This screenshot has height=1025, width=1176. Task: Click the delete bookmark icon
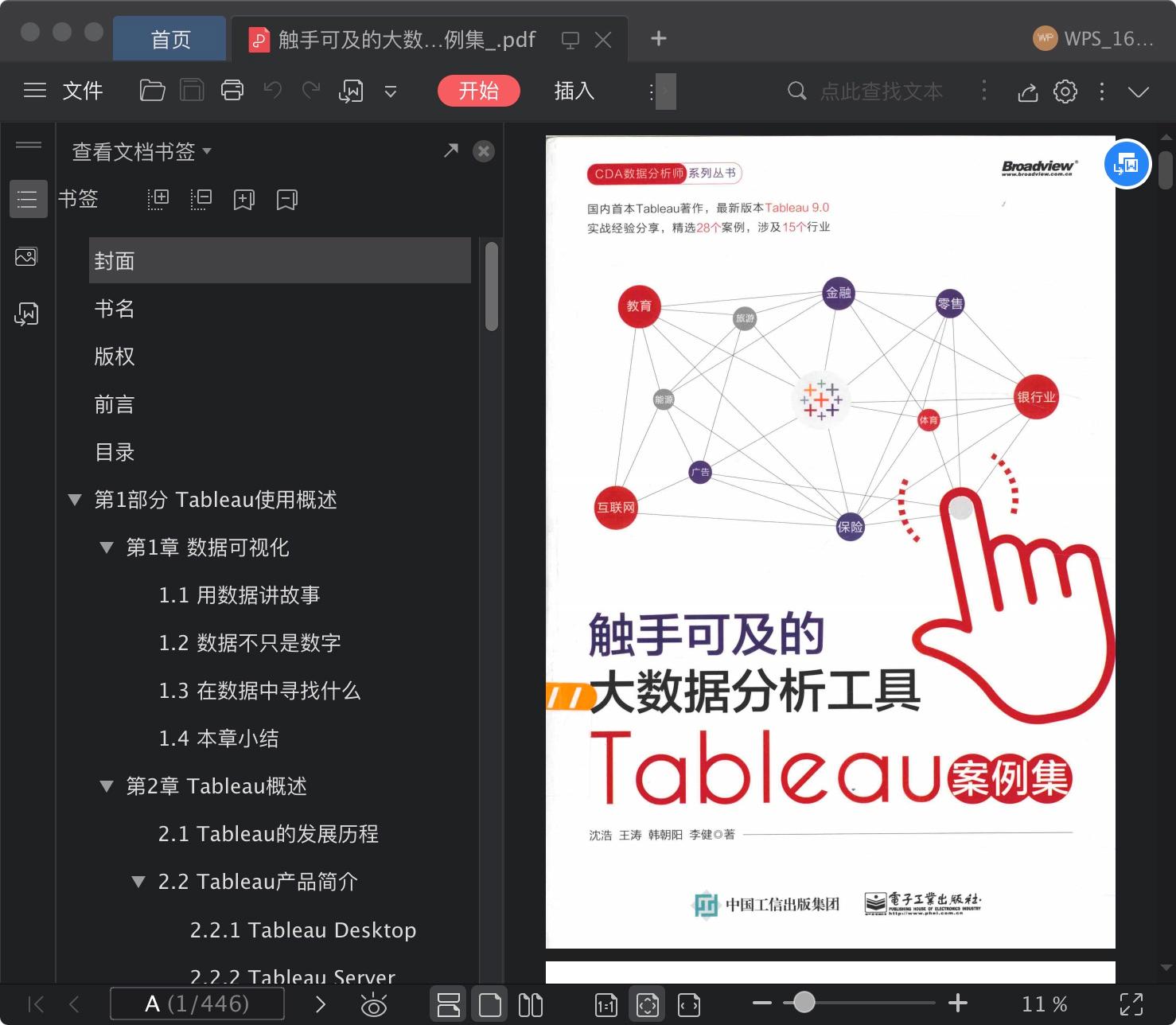[286, 200]
